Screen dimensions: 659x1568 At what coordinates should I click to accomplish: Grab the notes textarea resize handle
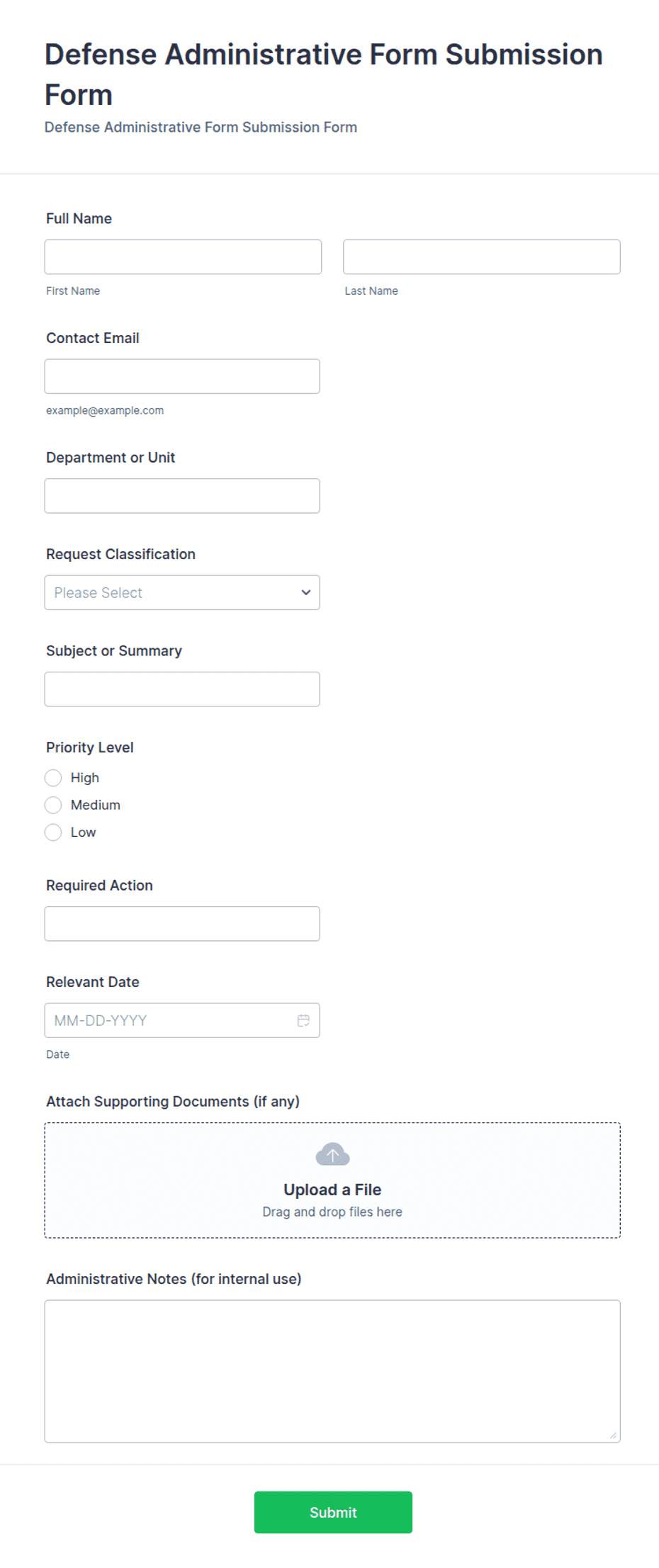pos(613,1435)
